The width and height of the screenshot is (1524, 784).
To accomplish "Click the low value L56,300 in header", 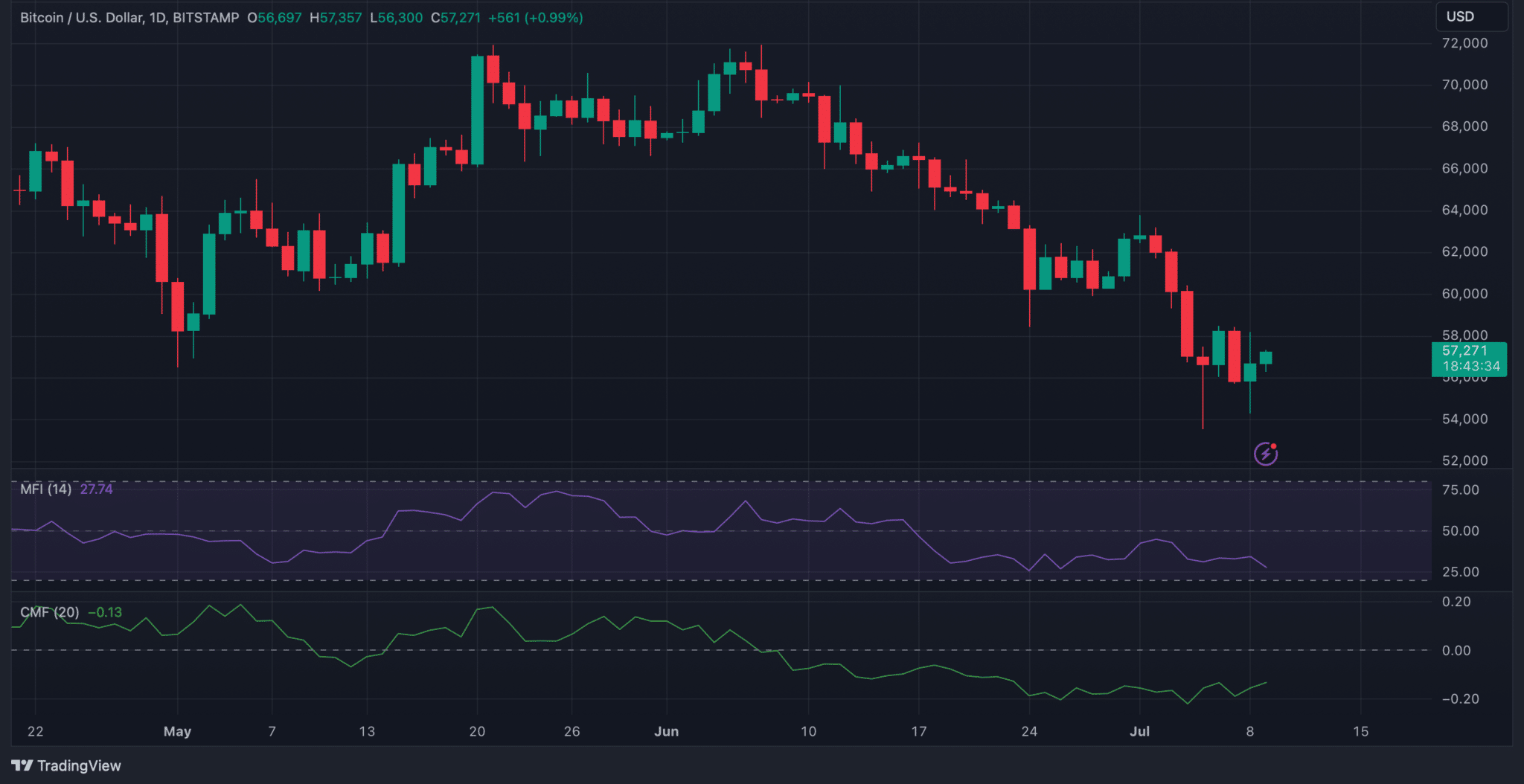I will [397, 17].
